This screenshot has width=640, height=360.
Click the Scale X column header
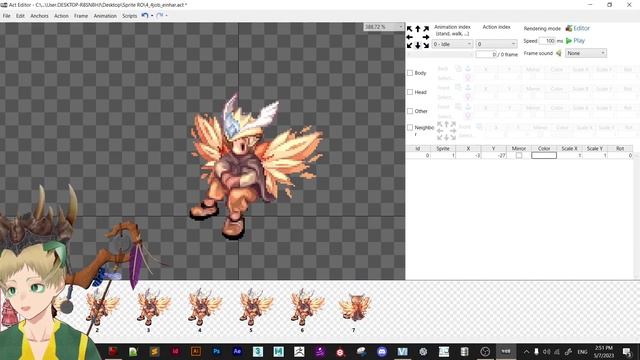569,149
